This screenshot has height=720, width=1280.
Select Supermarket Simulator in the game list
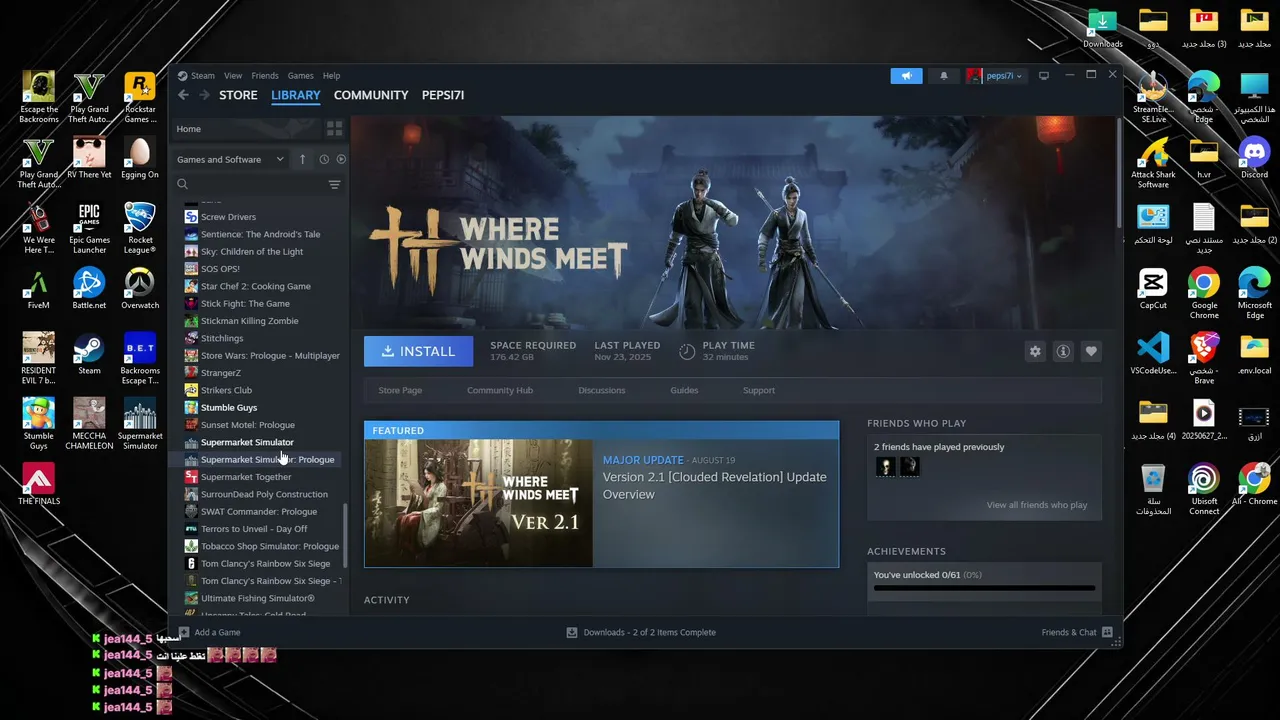(247, 442)
